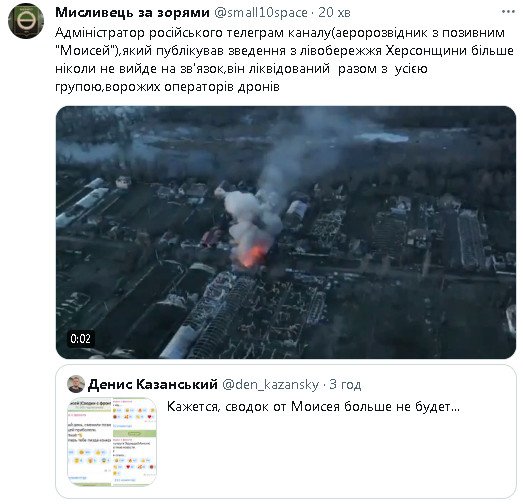Click the @den_kazansky handle
Viewport: 523px width, 504px height.
pyautogui.click(x=271, y=385)
